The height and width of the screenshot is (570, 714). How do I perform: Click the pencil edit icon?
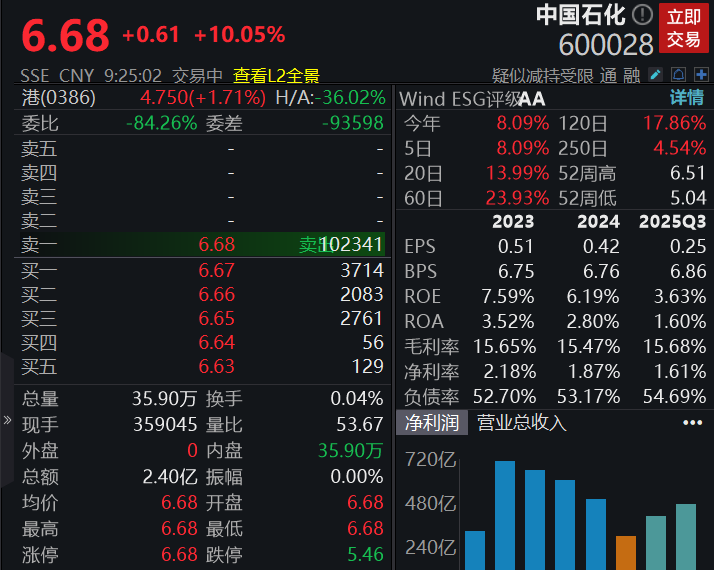655,75
